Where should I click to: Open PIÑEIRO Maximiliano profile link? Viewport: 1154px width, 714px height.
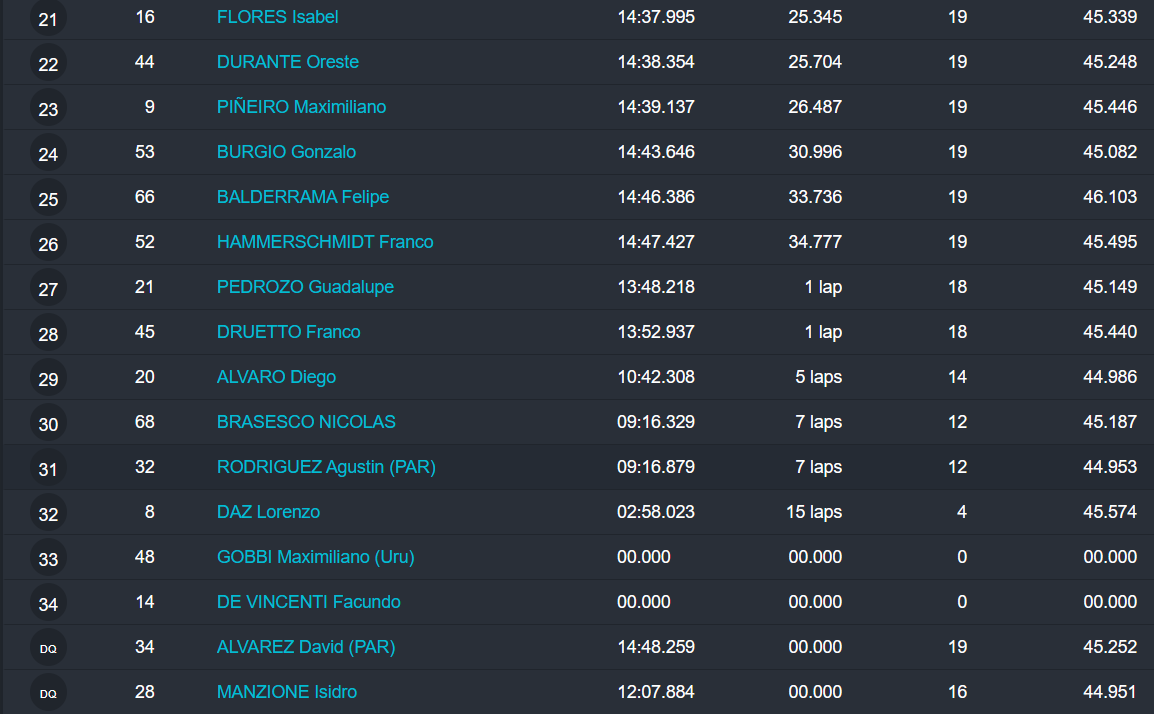coord(301,107)
